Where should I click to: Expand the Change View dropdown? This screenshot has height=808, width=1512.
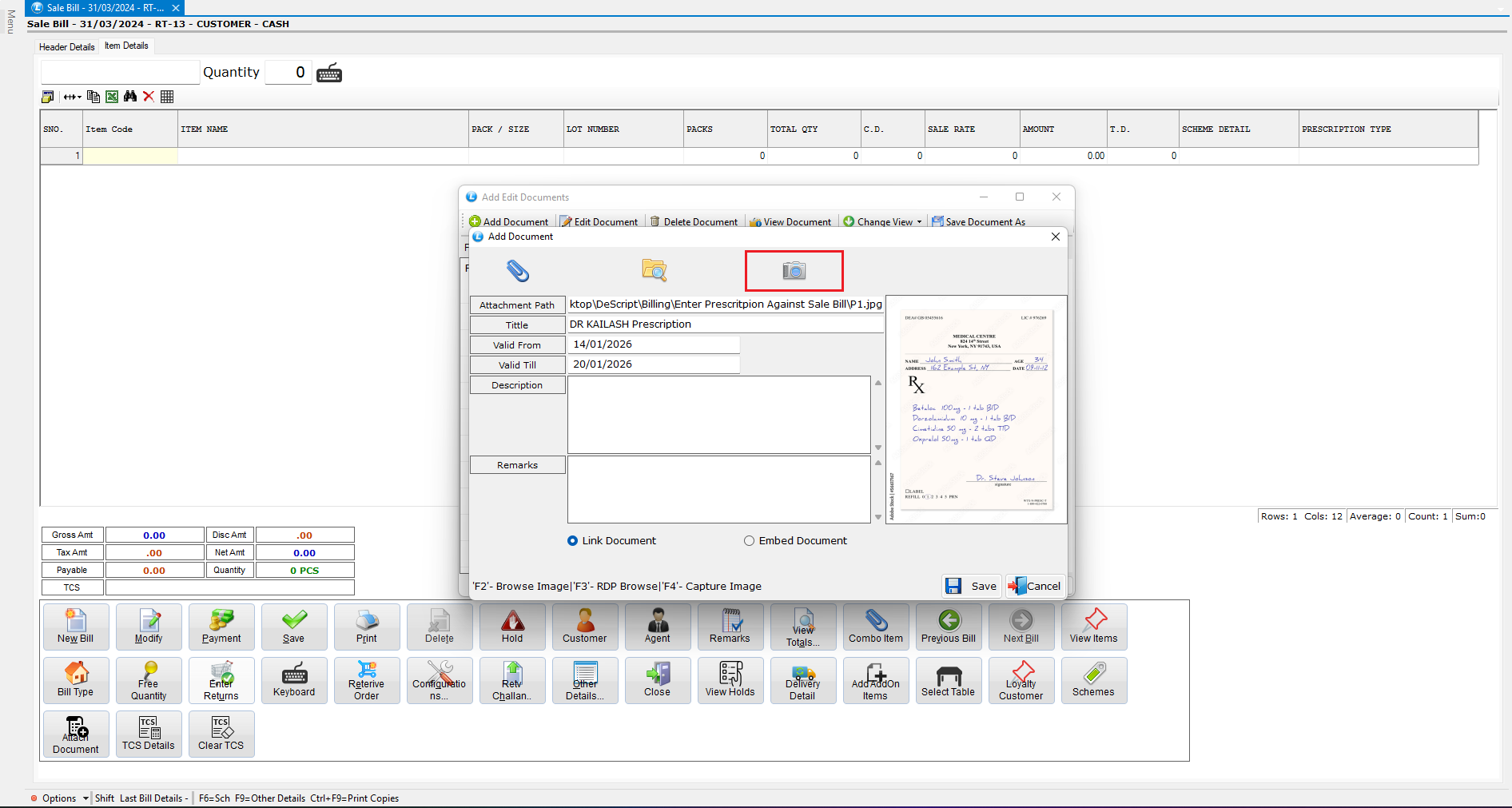[919, 222]
